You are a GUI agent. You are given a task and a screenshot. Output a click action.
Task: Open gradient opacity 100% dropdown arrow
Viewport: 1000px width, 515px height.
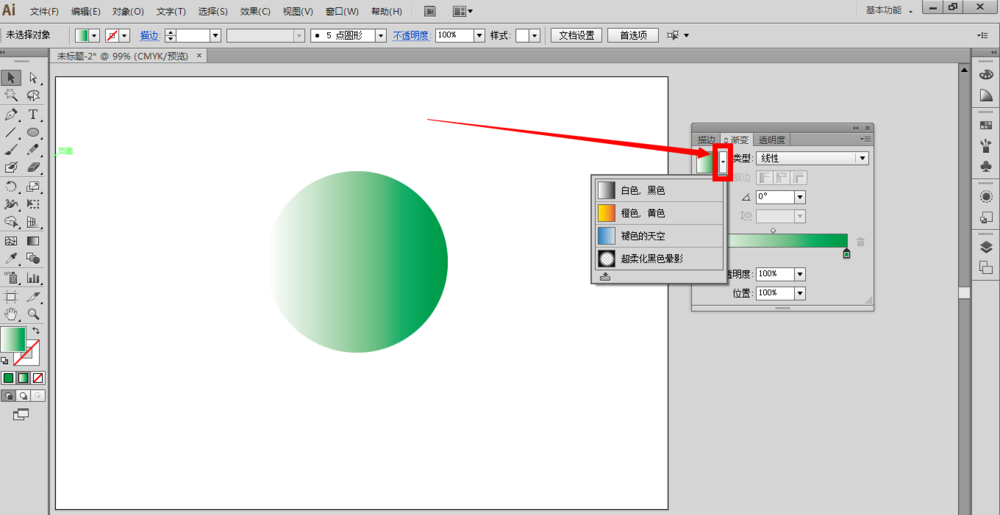(800, 274)
